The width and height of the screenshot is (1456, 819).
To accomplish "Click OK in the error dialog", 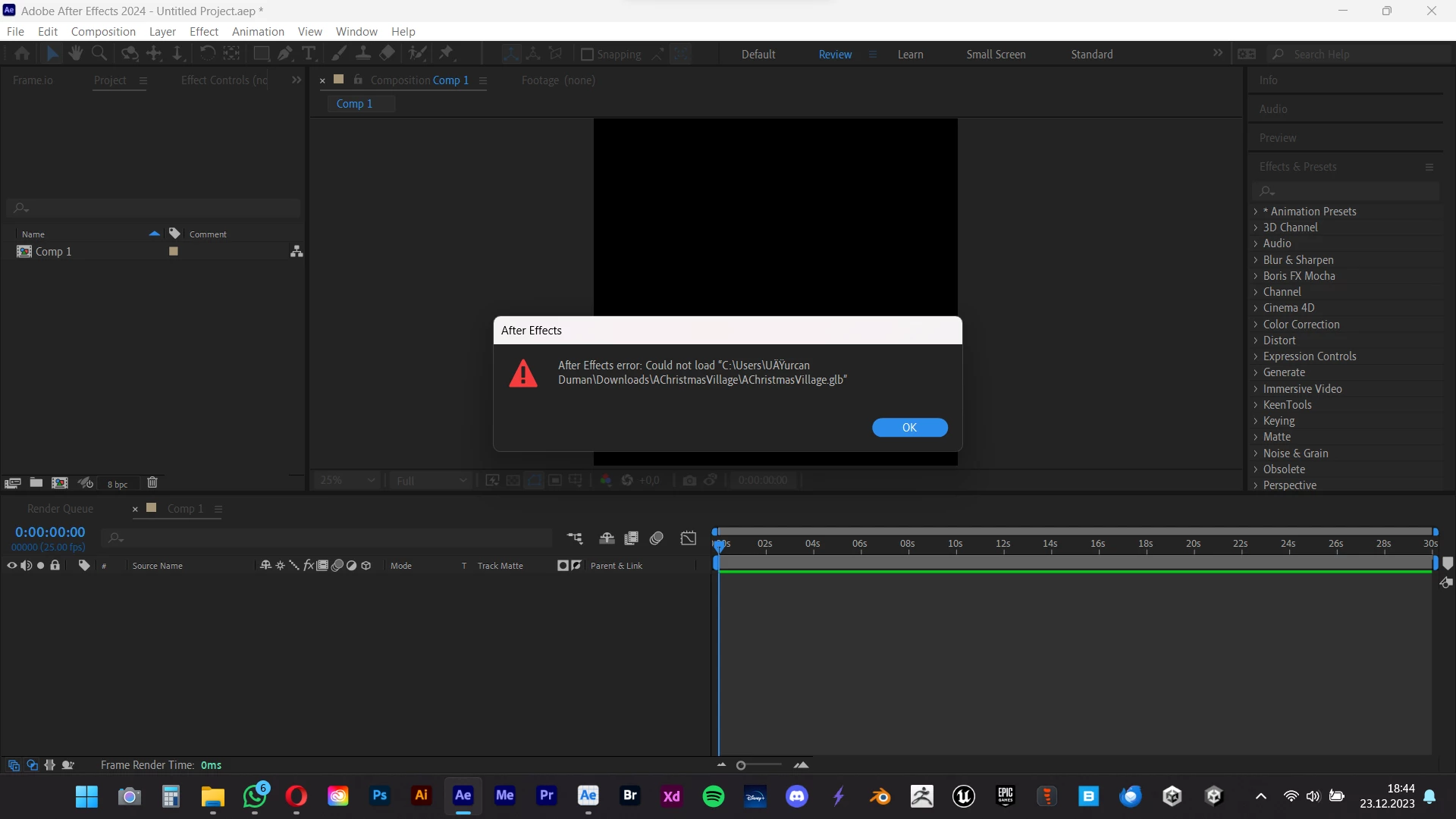I will (x=909, y=428).
